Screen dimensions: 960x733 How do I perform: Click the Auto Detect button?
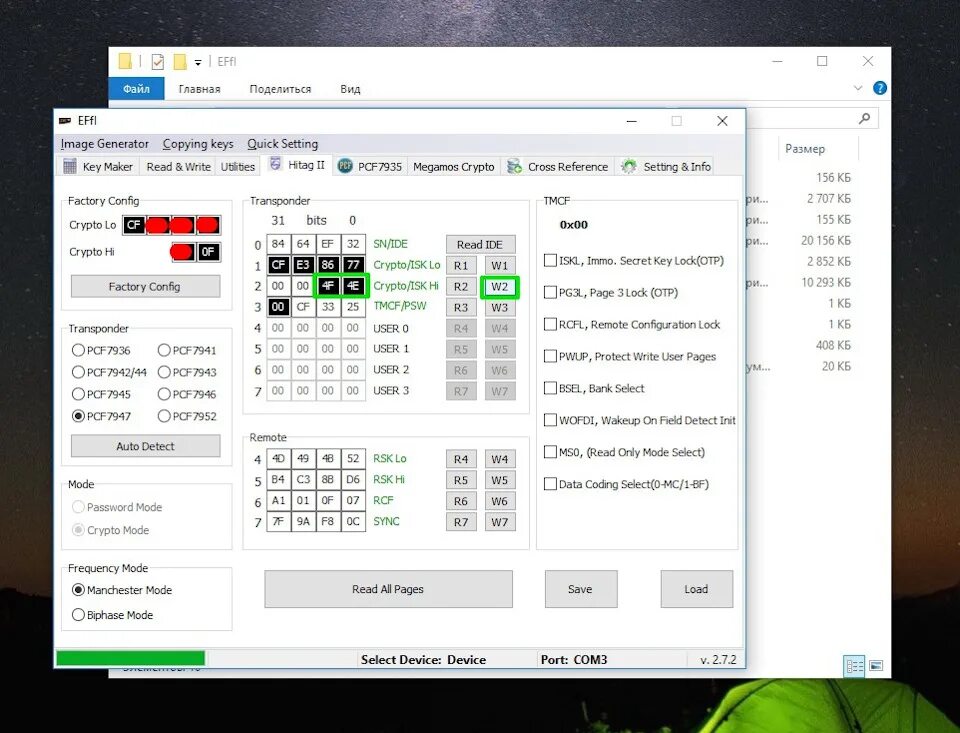[145, 446]
